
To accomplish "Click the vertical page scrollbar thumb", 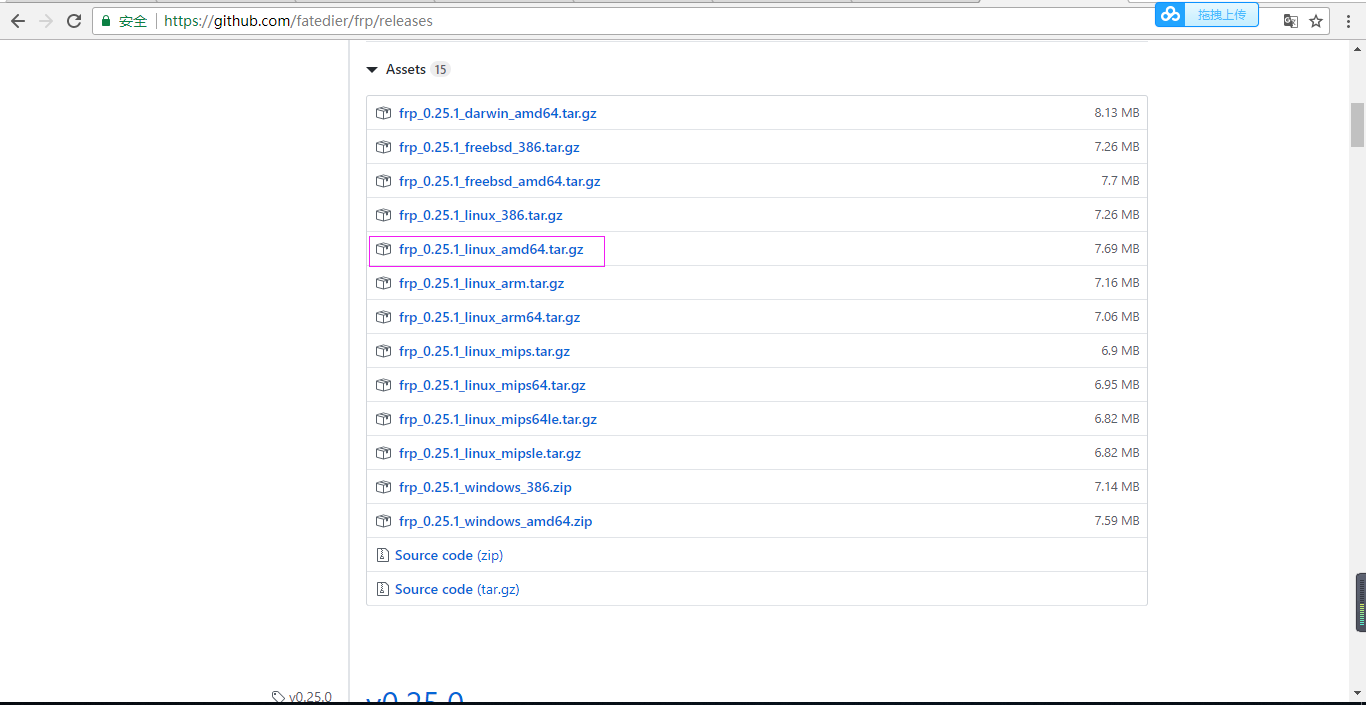I will pyautogui.click(x=1357, y=125).
